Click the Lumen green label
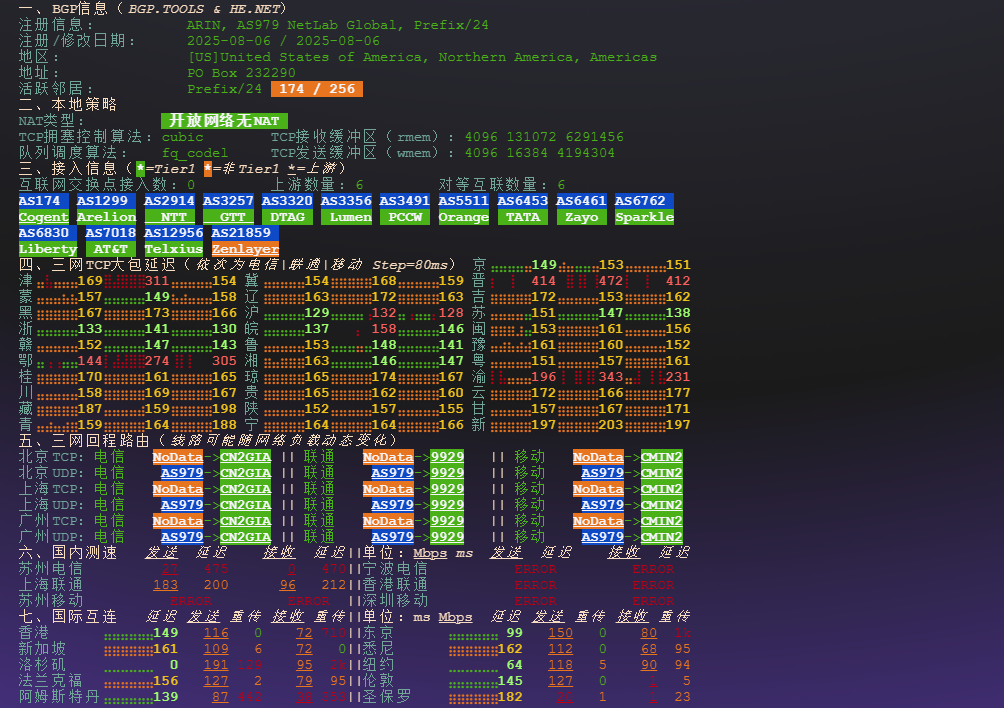Viewport: 1004px width, 708px height. pyautogui.click(x=346, y=217)
